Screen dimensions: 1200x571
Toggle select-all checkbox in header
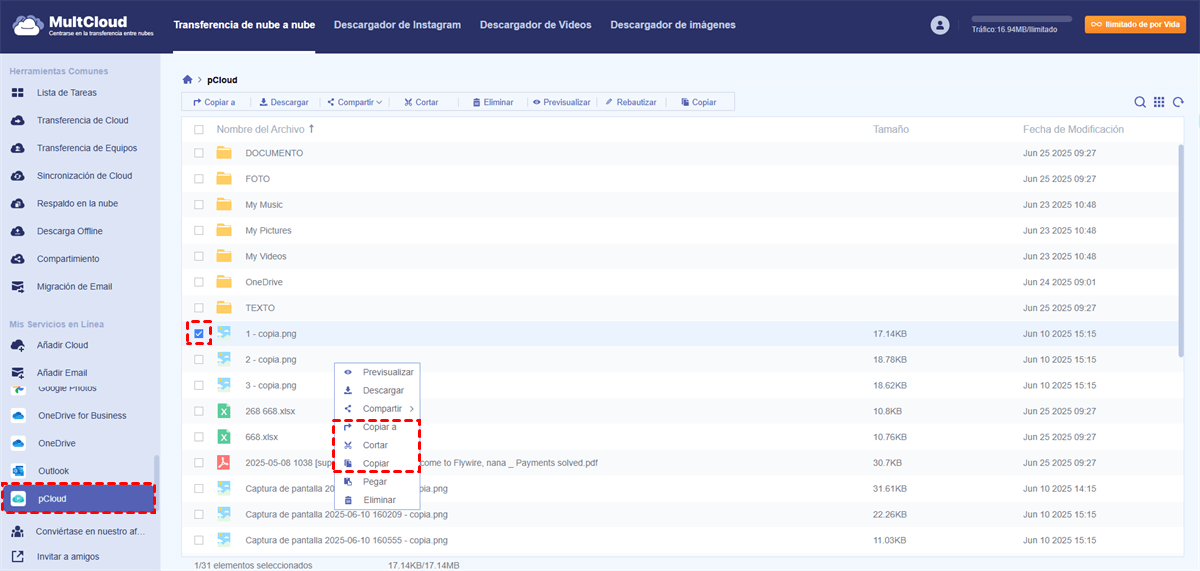pos(199,130)
